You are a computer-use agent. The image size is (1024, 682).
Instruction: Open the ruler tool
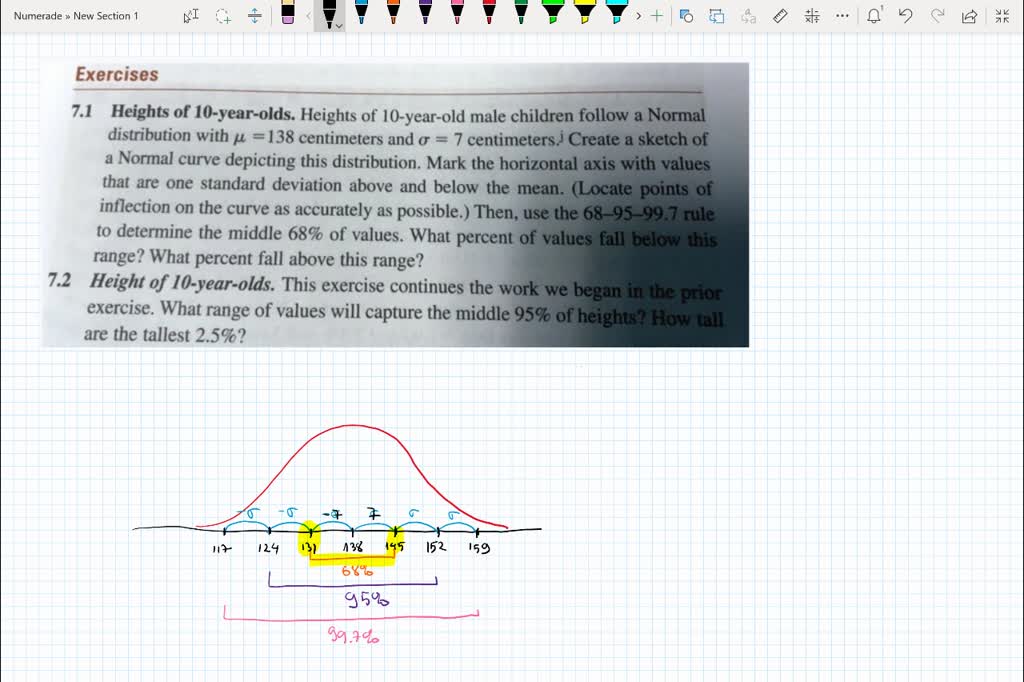pos(780,15)
